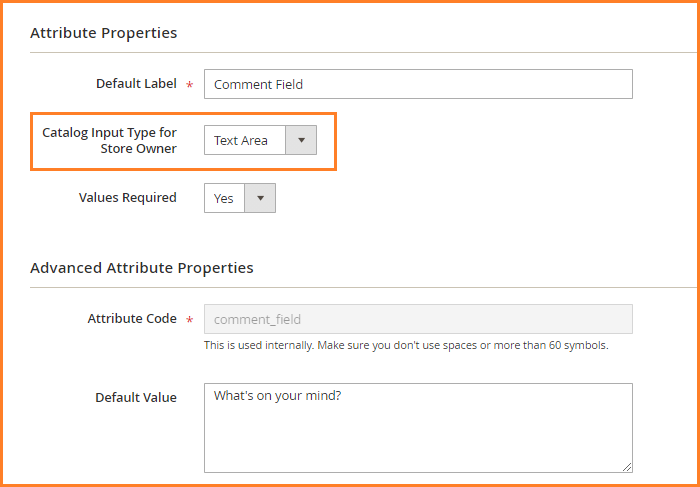Click the Default Value label
700x487 pixels.
coord(136,397)
